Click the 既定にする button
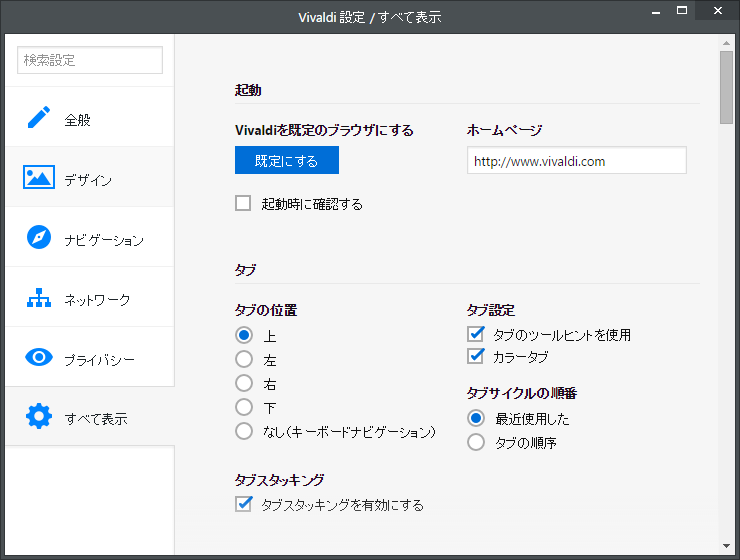This screenshot has width=740, height=560. tap(286, 160)
